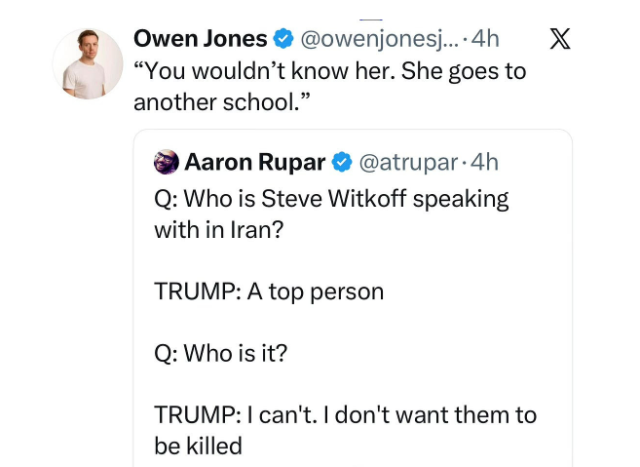Click the gray drag handle at top
This screenshot has height=467, width=640.
pos(372,17)
